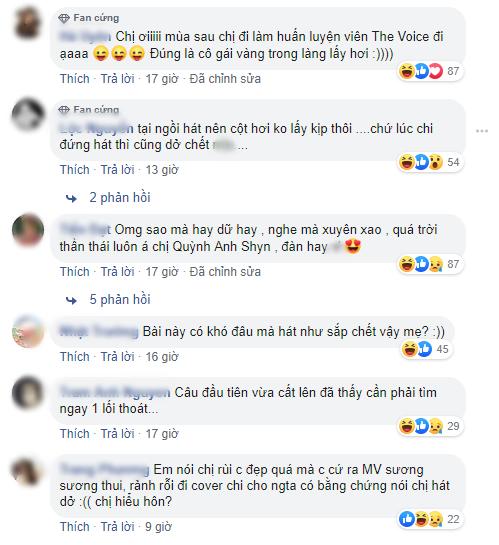This screenshot has height=545, width=499.
Task: Like the comment posted 9 giờ ago
Action: 75,527
